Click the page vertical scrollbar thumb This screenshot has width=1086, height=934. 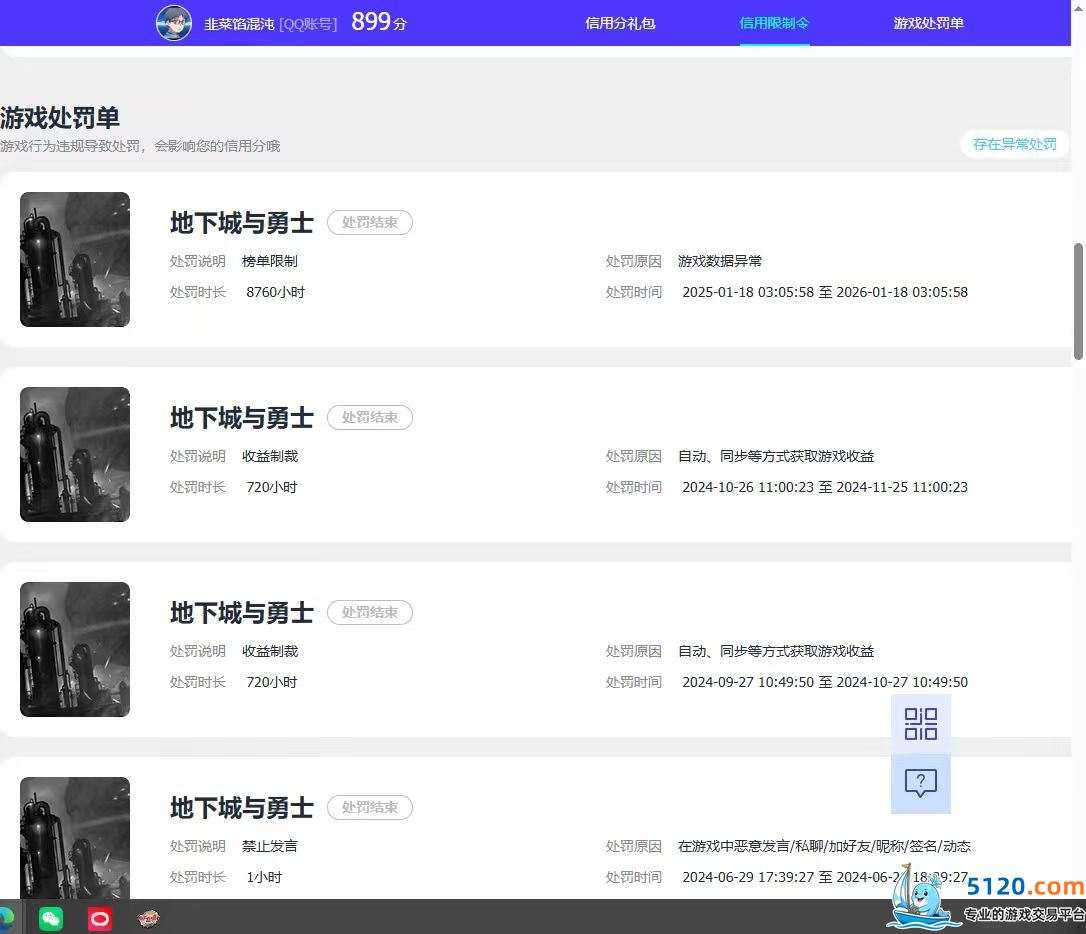(x=1078, y=301)
